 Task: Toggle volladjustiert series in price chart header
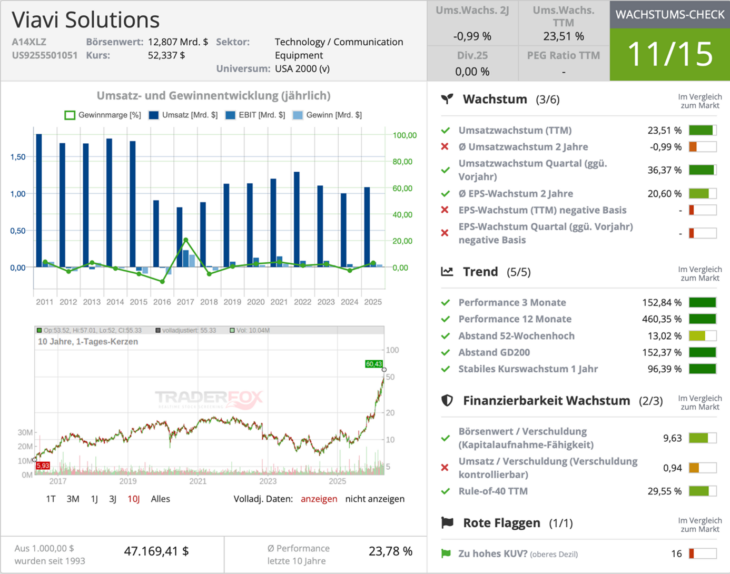pos(186,331)
